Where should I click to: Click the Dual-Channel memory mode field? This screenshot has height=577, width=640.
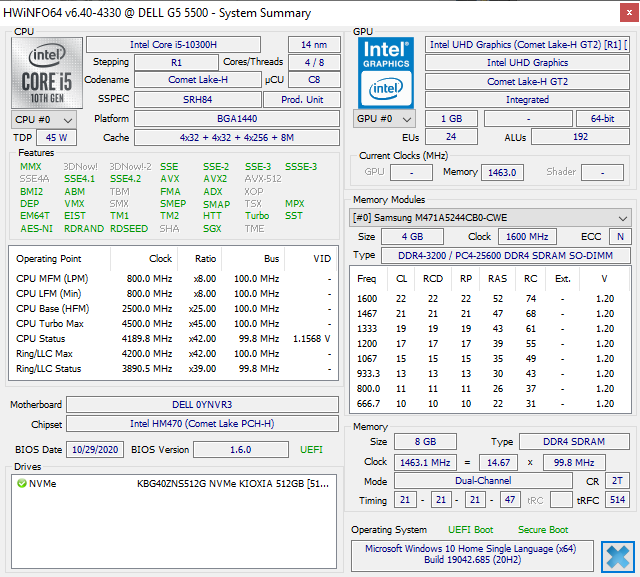tap(481, 481)
